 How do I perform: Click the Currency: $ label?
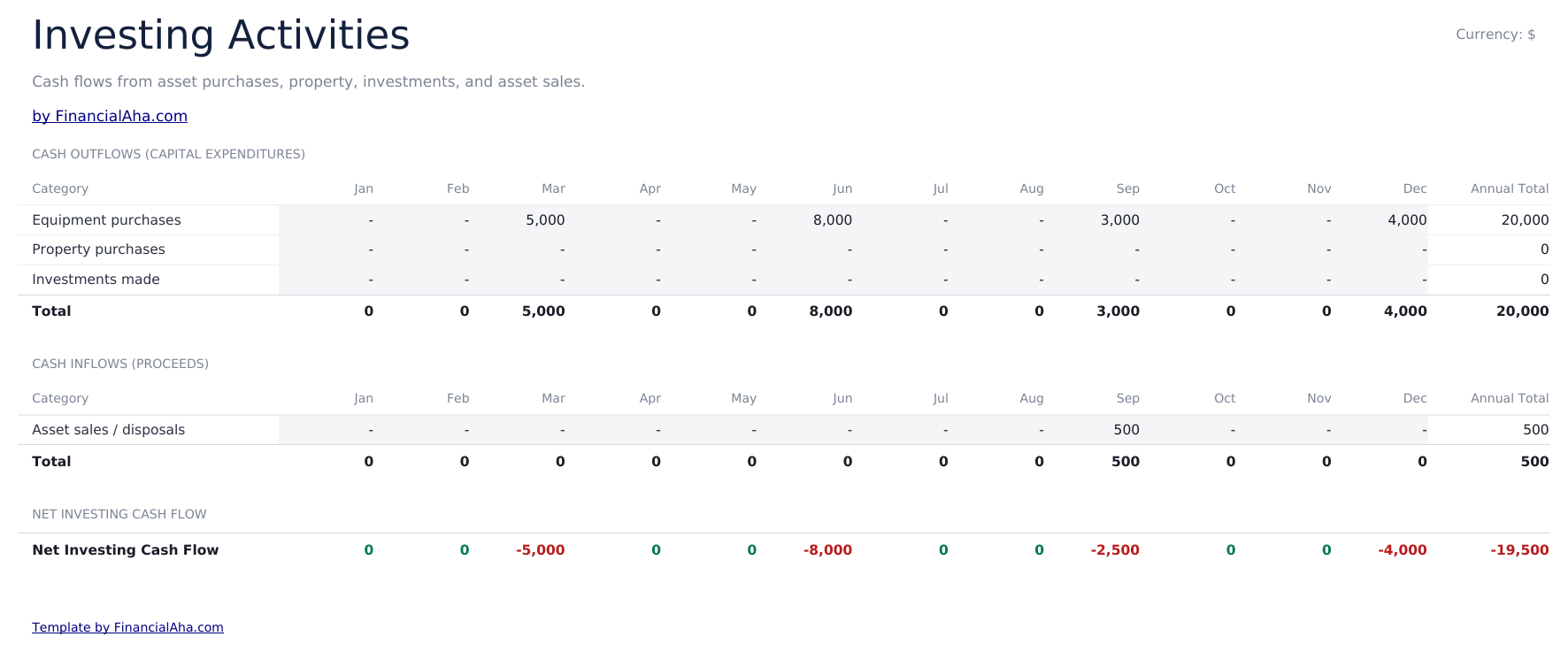click(x=1495, y=35)
